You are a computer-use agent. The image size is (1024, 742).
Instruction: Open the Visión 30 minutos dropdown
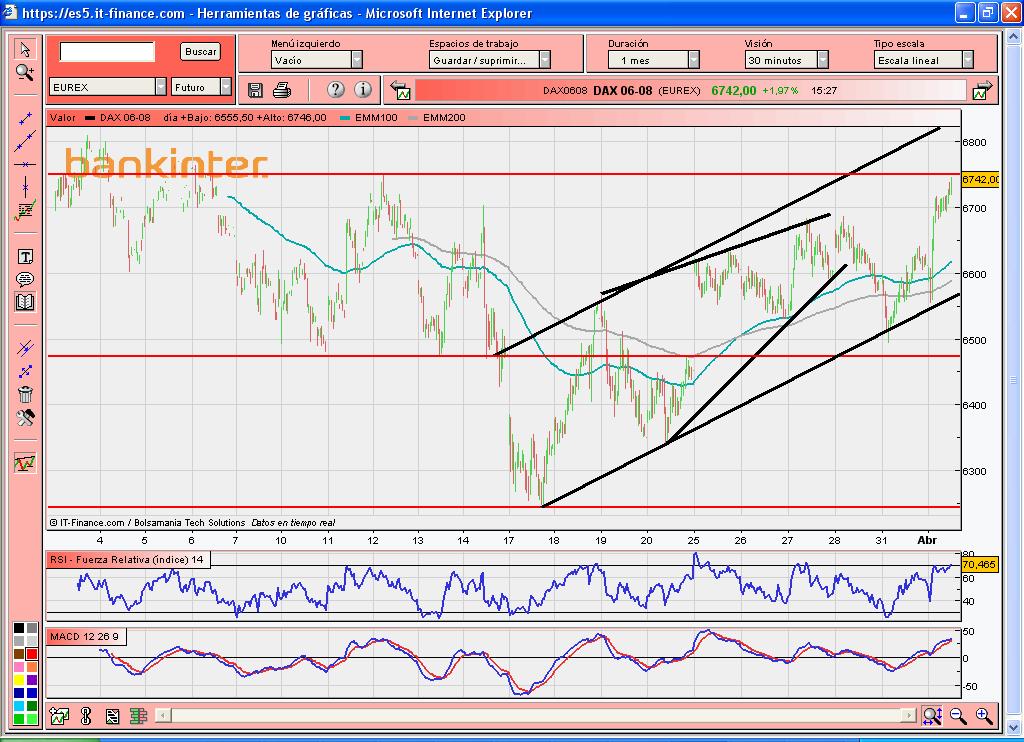click(786, 60)
